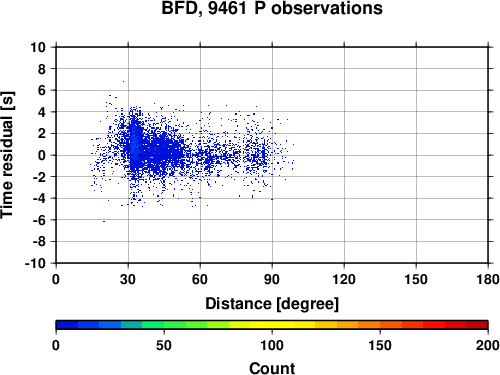This screenshot has height=375, width=500.
Task: Click the dark blue start of the colorbar
Action: [67, 325]
